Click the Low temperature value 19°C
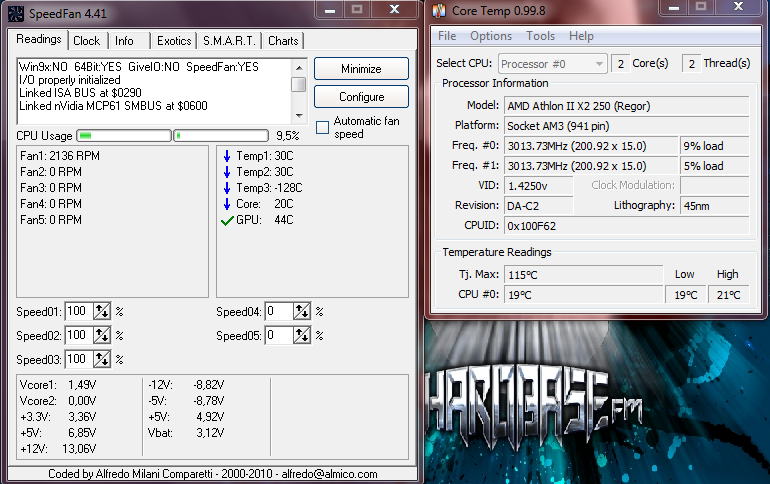The height and width of the screenshot is (484, 770). click(686, 295)
